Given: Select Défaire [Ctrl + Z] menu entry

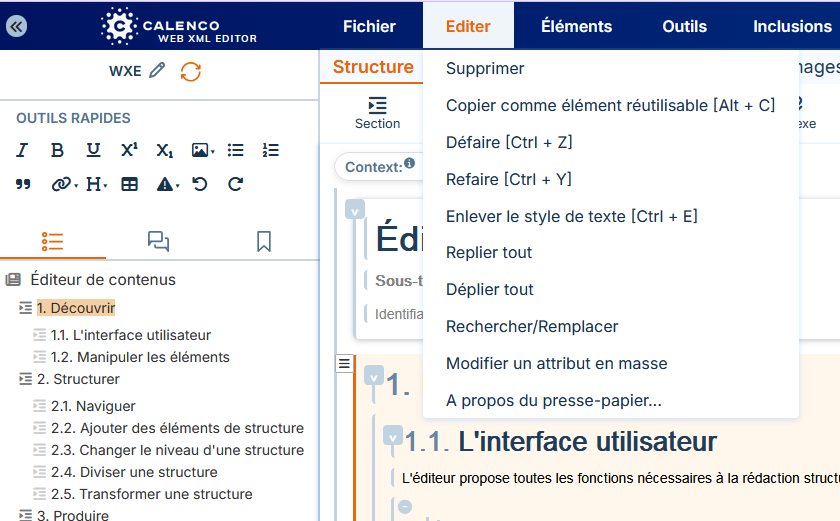Looking at the screenshot, I should click(509, 142).
